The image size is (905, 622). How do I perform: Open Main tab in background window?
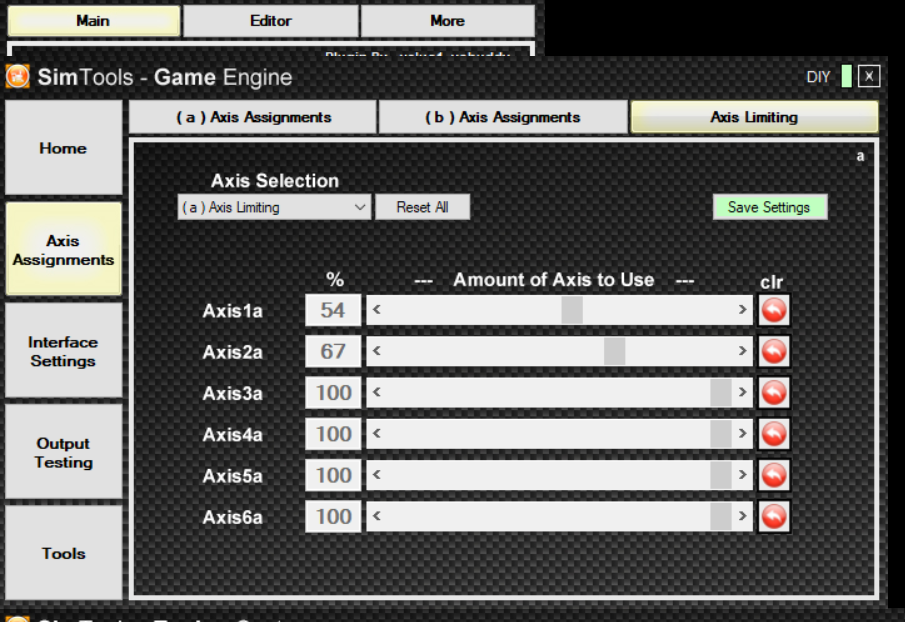pos(94,21)
